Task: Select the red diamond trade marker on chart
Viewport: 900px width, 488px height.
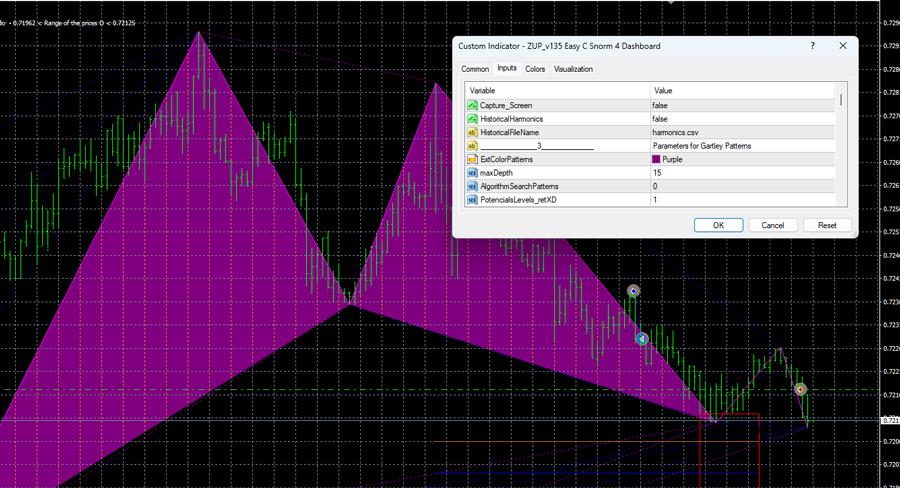Action: 800,390
